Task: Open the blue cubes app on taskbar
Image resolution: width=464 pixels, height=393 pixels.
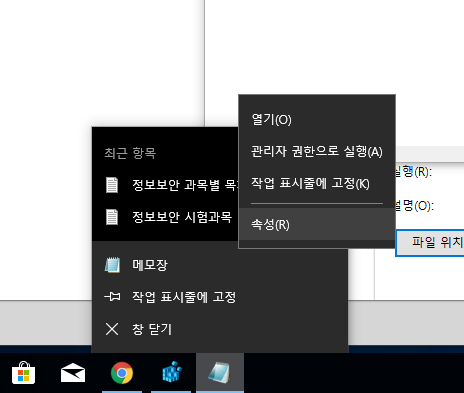Action: 171,372
